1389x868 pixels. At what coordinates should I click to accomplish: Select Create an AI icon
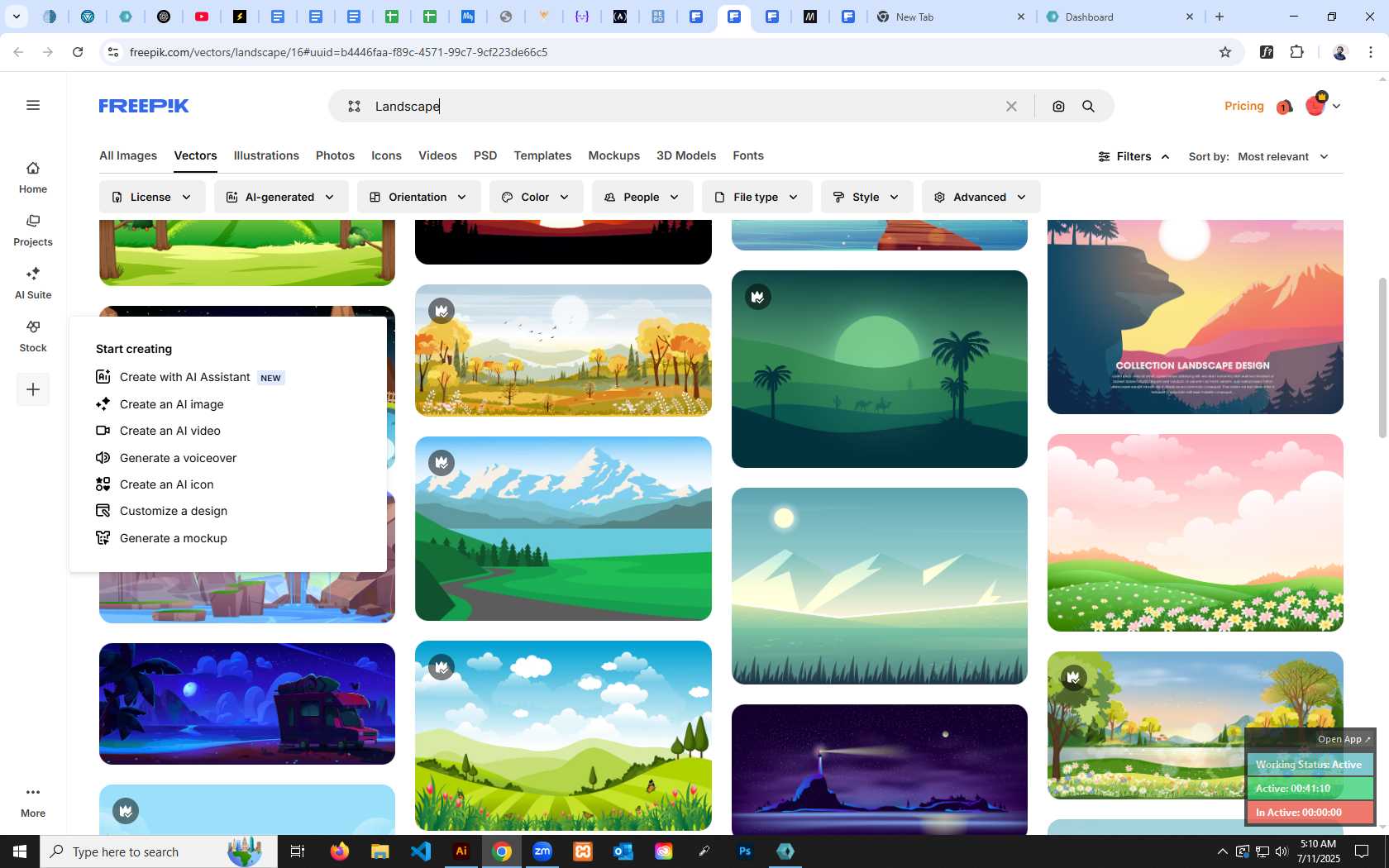(x=155, y=484)
